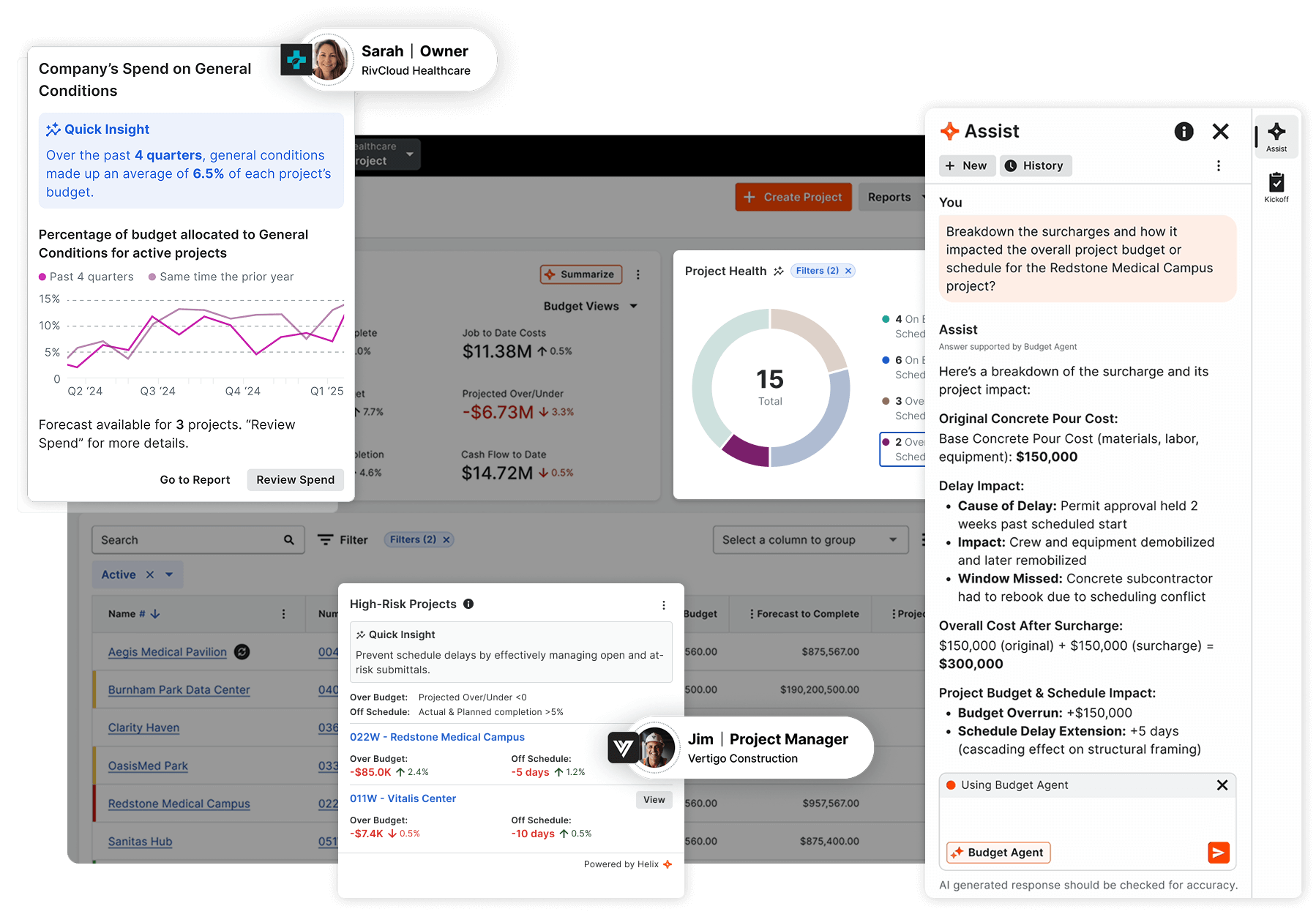
Task: Click the Review Spend button
Action: click(x=296, y=480)
